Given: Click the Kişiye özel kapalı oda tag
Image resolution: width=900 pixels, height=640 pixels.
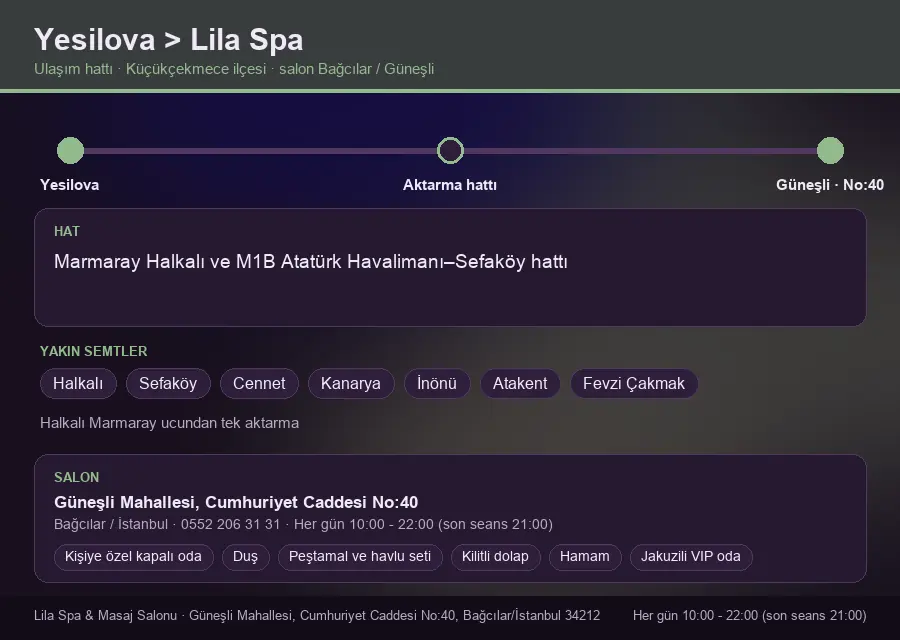Looking at the screenshot, I should pyautogui.click(x=133, y=557).
